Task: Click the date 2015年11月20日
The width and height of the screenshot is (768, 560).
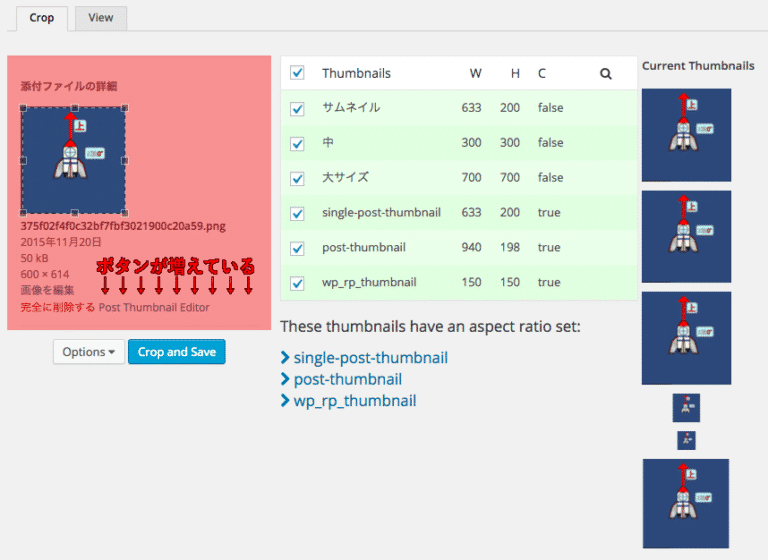Action: point(61,242)
